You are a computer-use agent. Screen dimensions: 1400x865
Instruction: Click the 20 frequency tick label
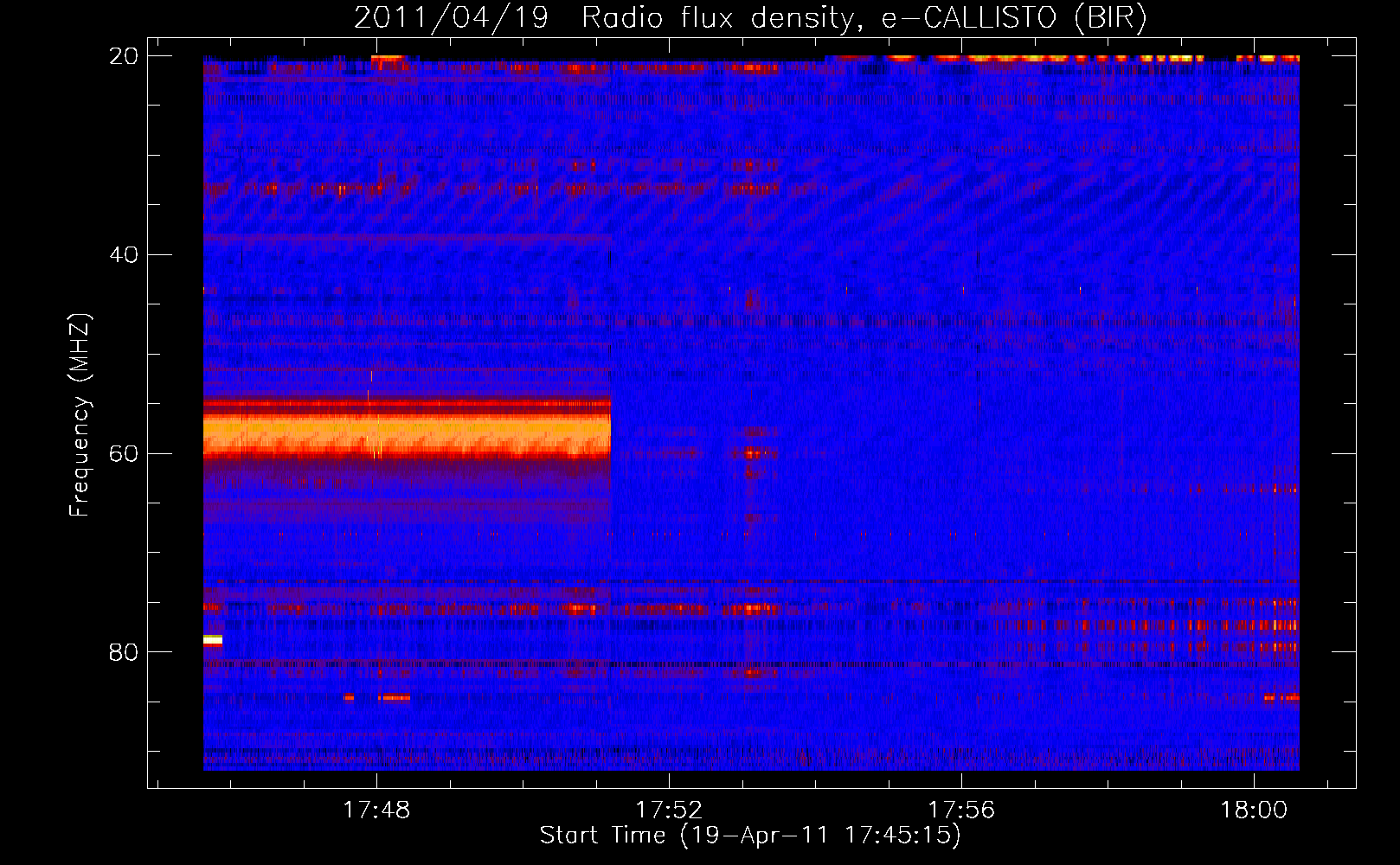point(124,56)
